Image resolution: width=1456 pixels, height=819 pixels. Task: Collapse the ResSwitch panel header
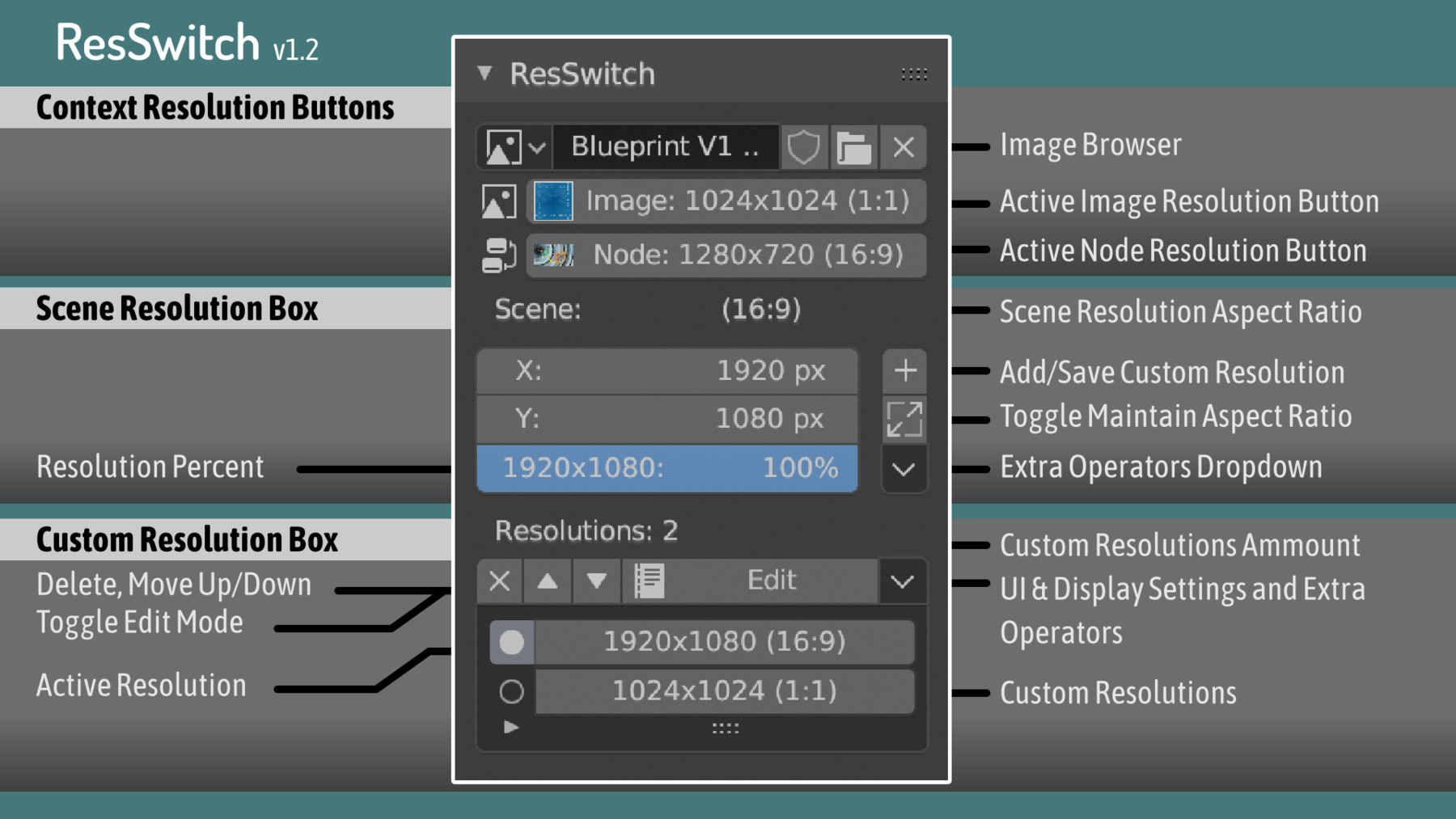click(485, 74)
